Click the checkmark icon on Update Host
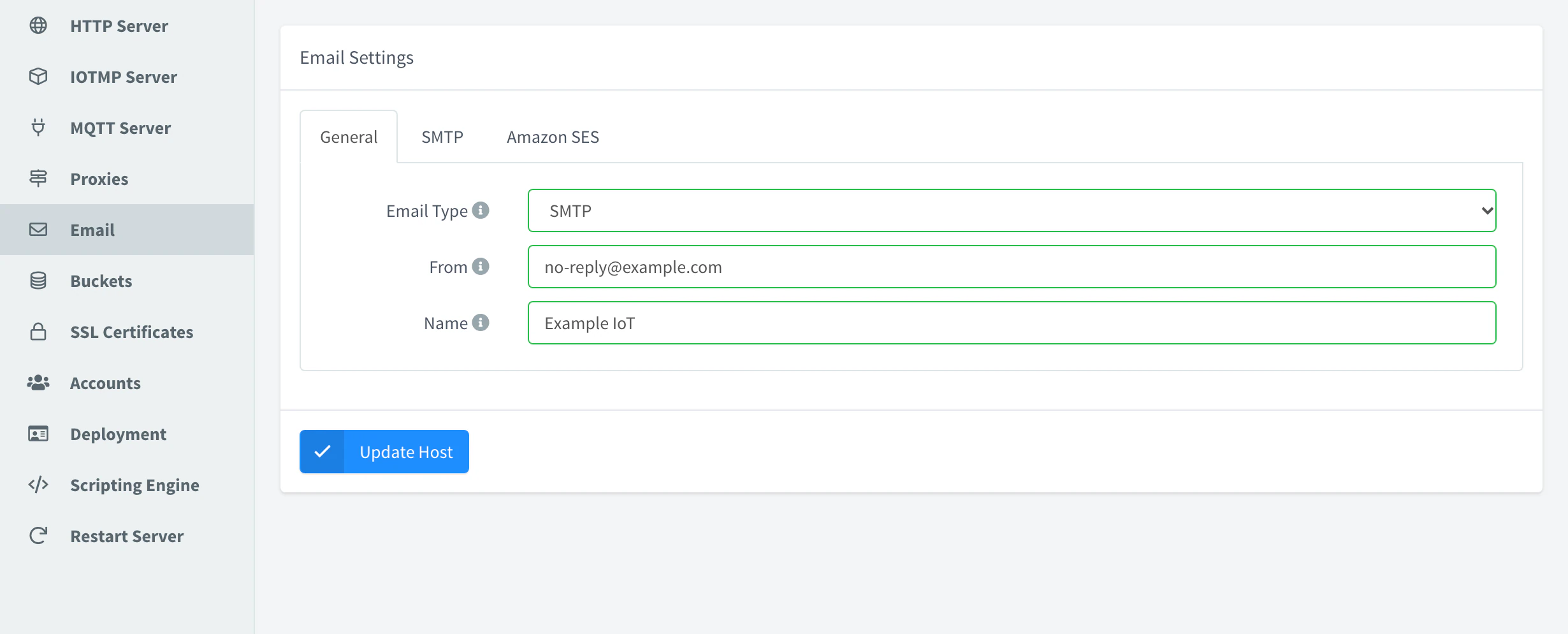1568x634 pixels. pyautogui.click(x=322, y=452)
